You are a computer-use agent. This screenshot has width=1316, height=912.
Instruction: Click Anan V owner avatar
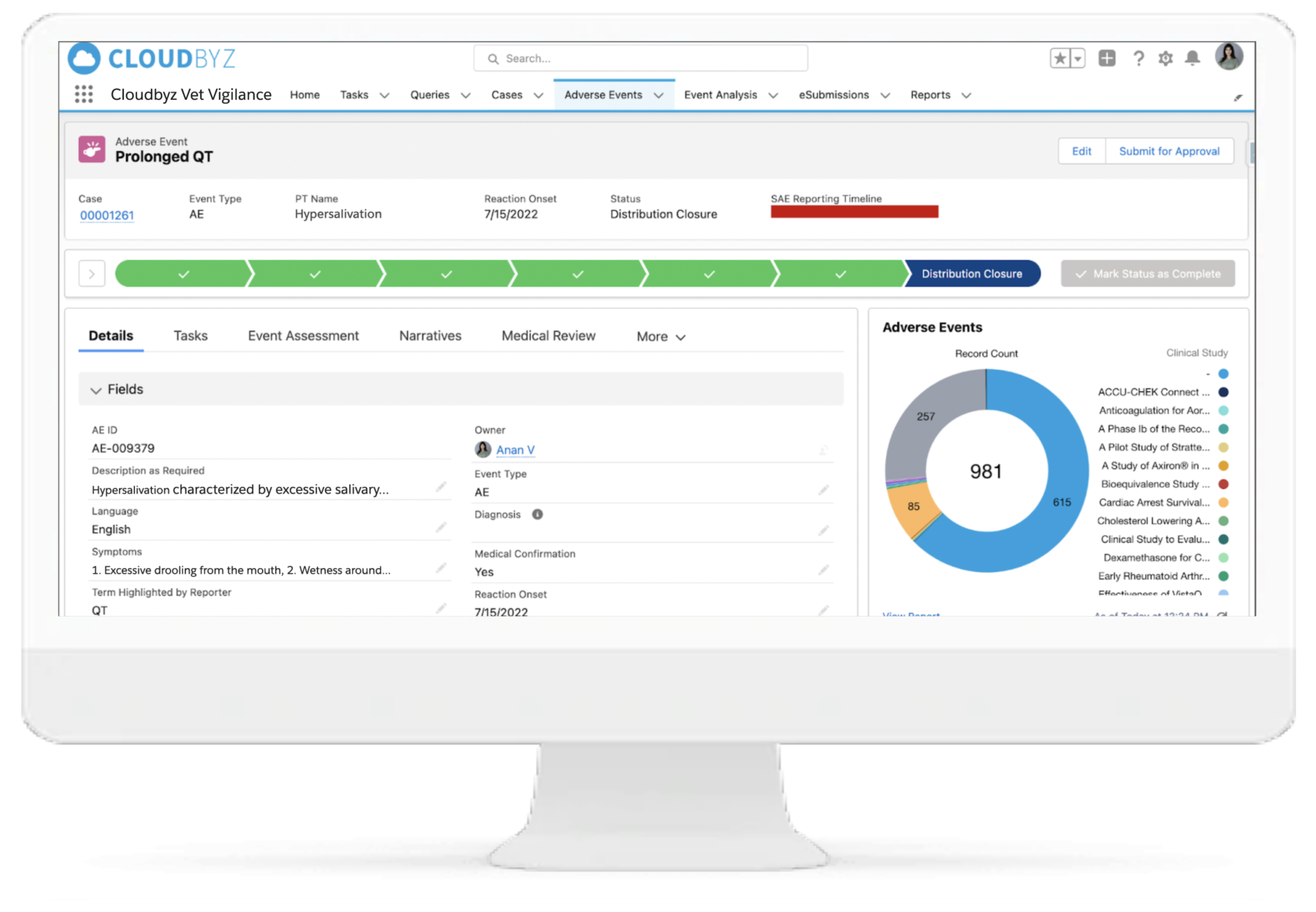(483, 450)
